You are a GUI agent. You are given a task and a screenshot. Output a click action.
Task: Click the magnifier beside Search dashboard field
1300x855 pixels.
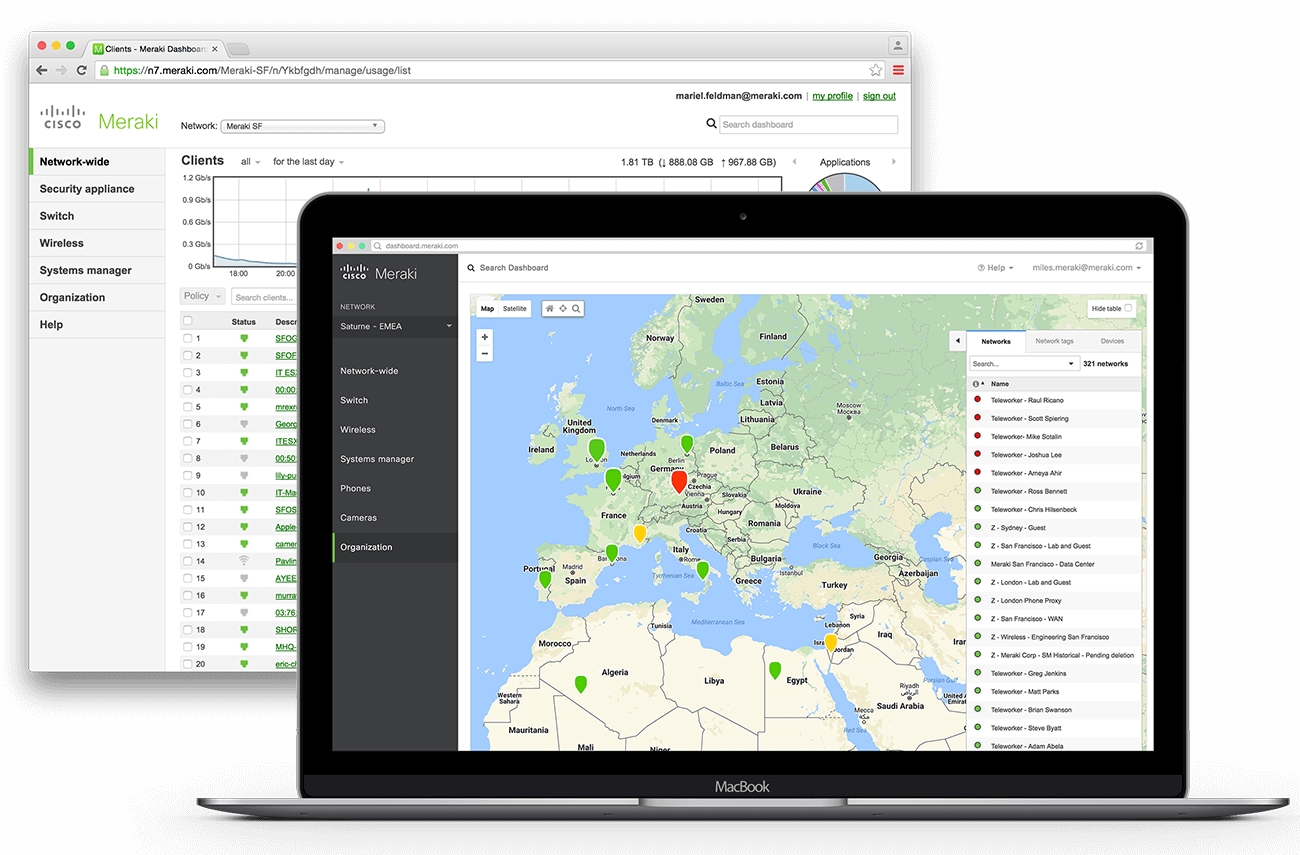tap(711, 124)
